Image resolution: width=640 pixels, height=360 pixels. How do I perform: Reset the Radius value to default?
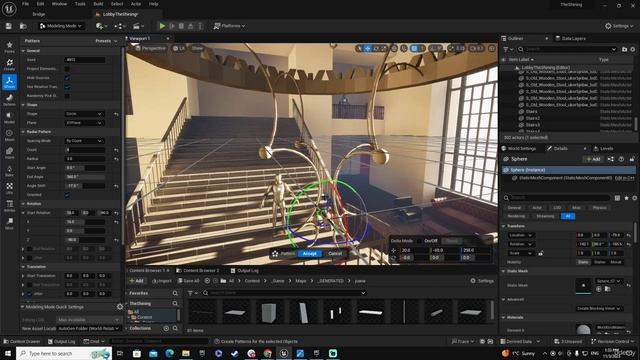(x=116, y=159)
